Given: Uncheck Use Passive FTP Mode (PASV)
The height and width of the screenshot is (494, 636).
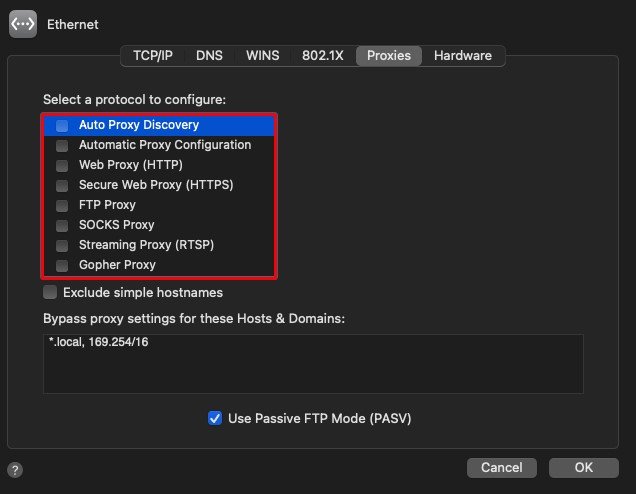Looking at the screenshot, I should [215, 418].
